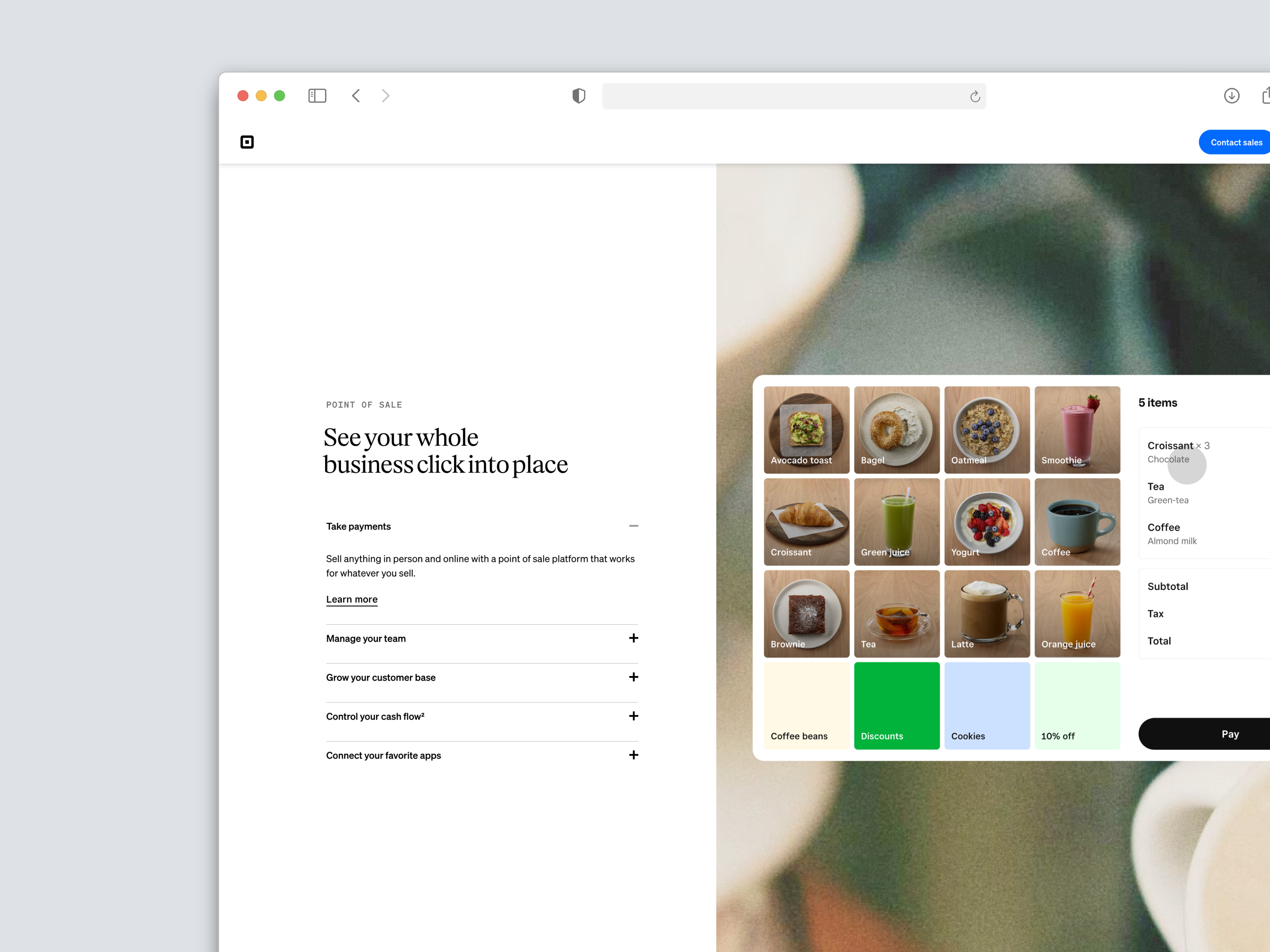1270x952 pixels.
Task: Open the Learn more link
Action: click(x=351, y=599)
